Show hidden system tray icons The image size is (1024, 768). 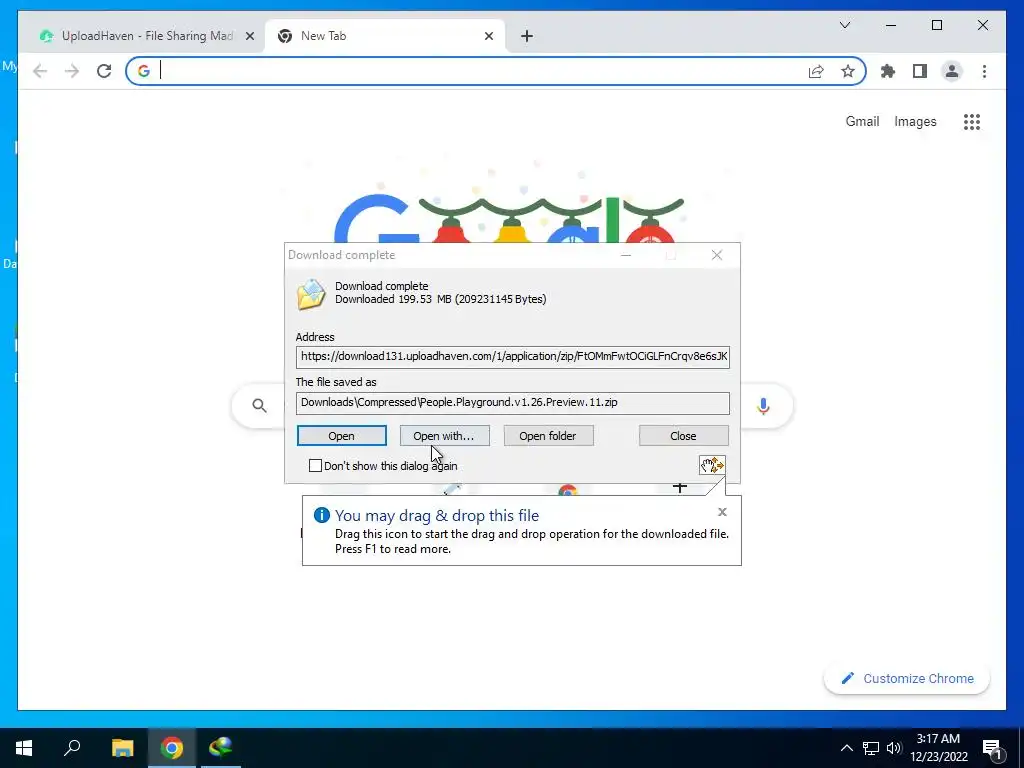coord(846,748)
